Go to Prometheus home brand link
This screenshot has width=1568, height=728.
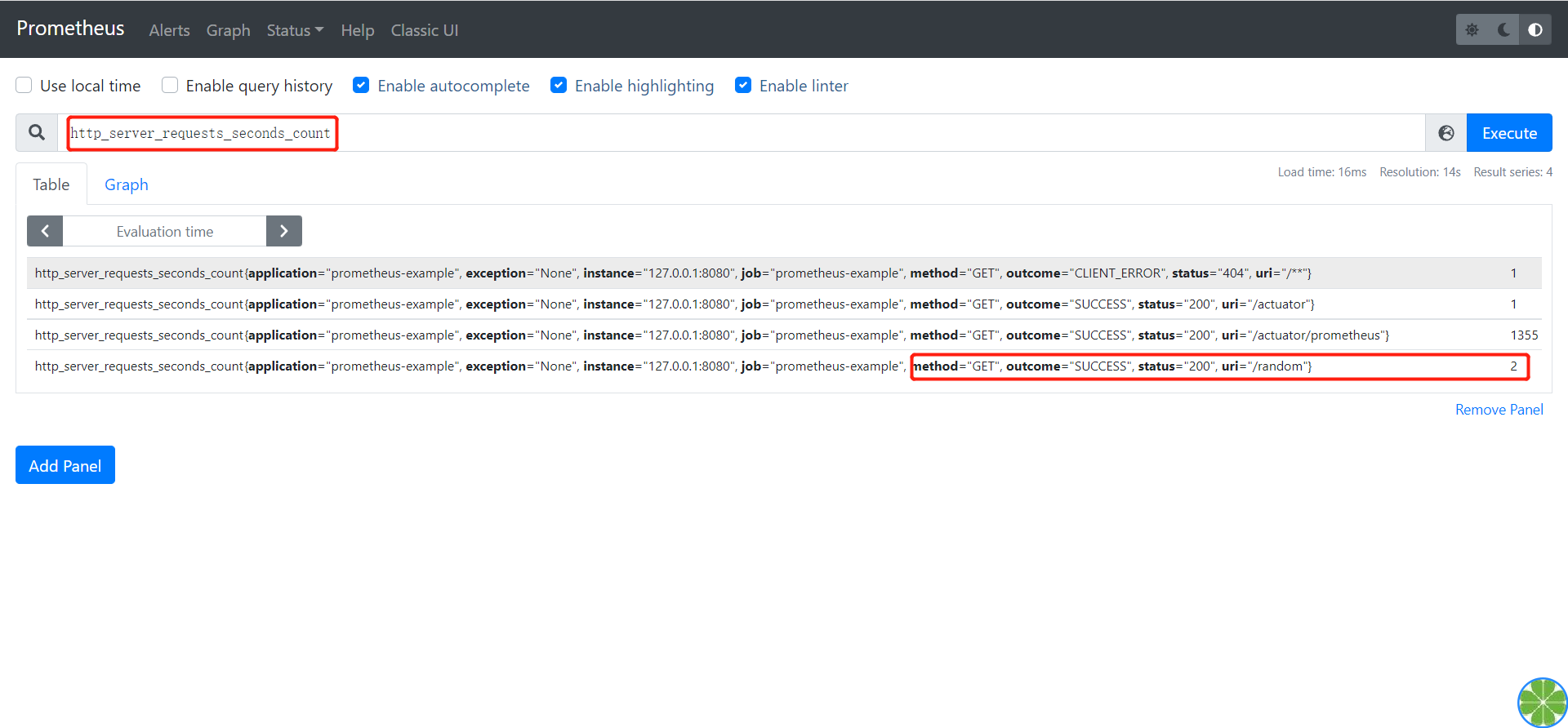(70, 29)
